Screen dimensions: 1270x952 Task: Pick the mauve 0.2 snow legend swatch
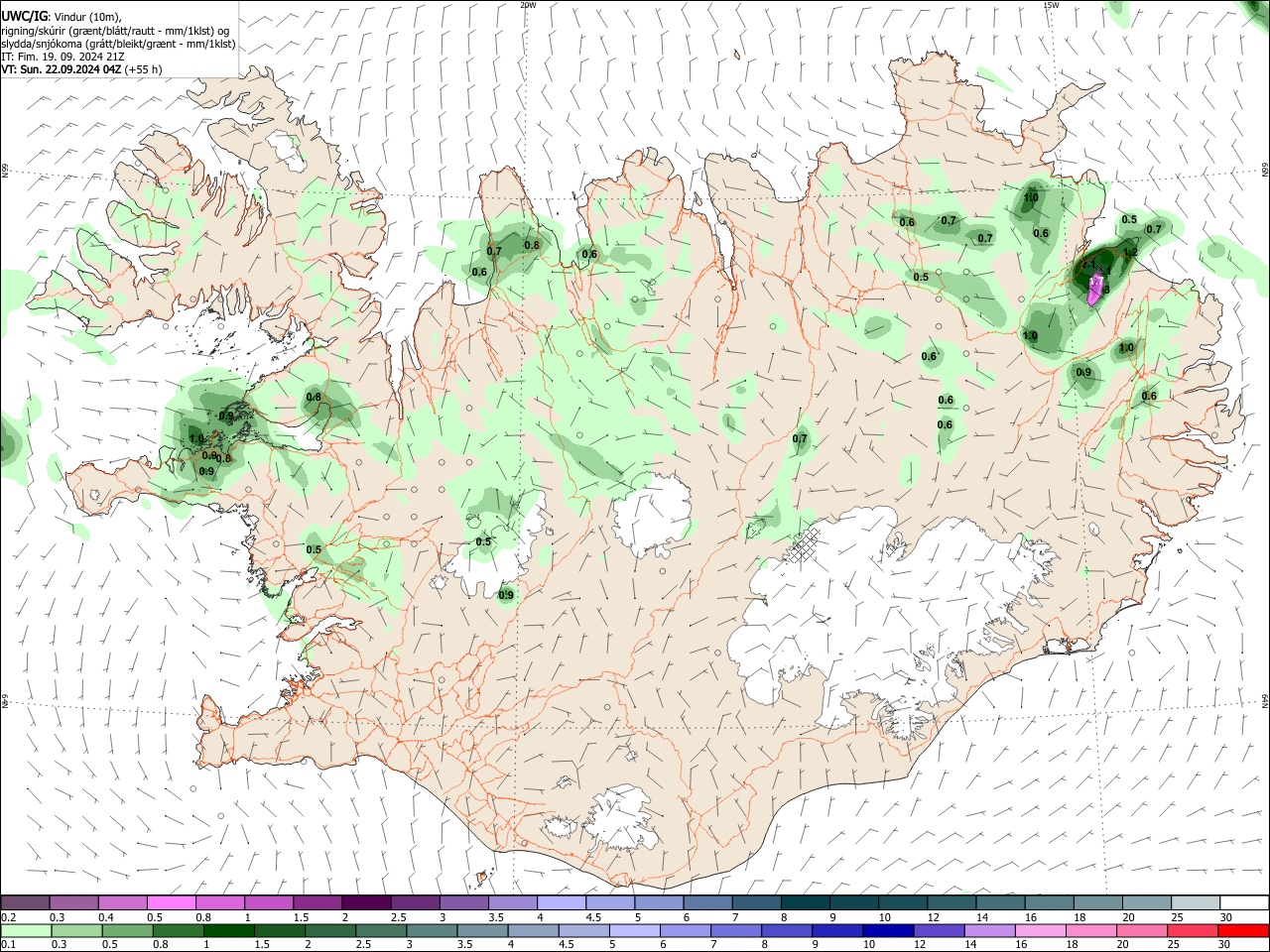(25, 902)
